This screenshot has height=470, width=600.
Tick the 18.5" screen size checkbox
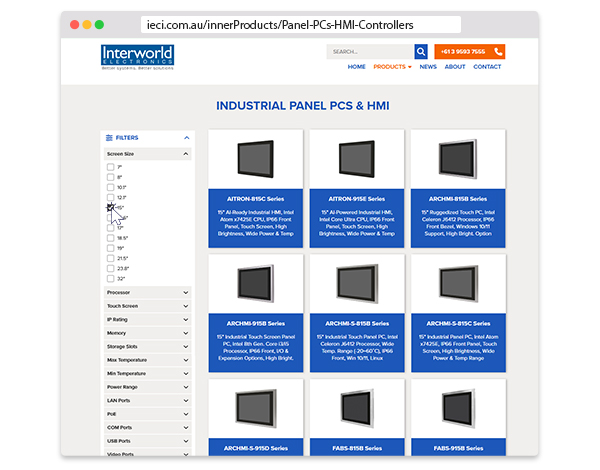(x=111, y=238)
